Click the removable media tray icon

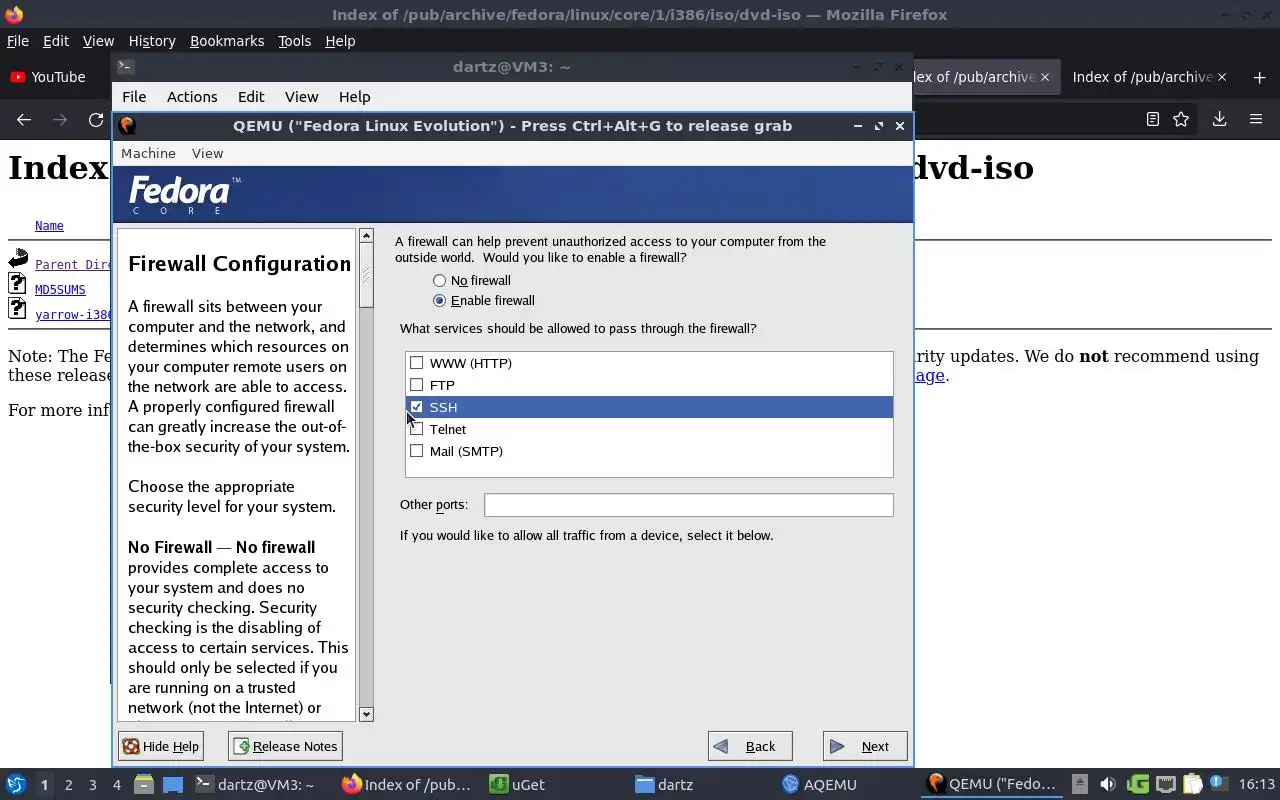(1080, 784)
